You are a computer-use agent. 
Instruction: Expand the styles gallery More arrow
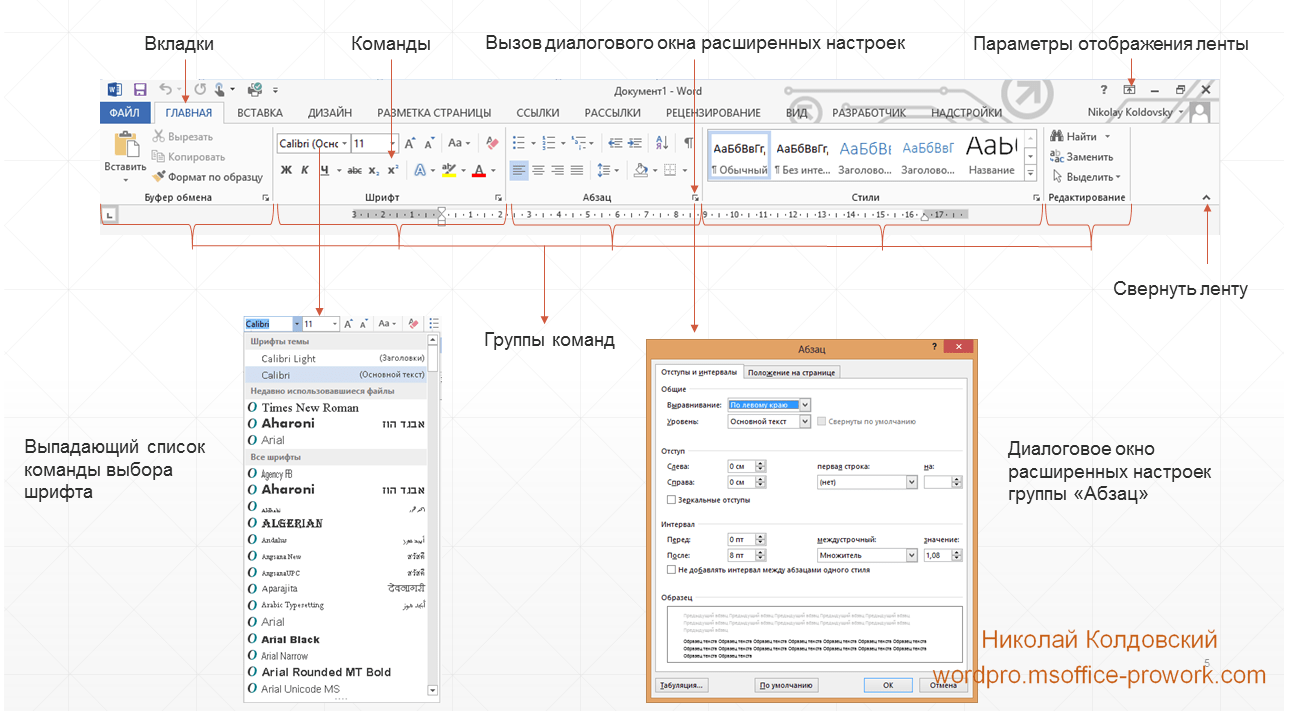1030,171
